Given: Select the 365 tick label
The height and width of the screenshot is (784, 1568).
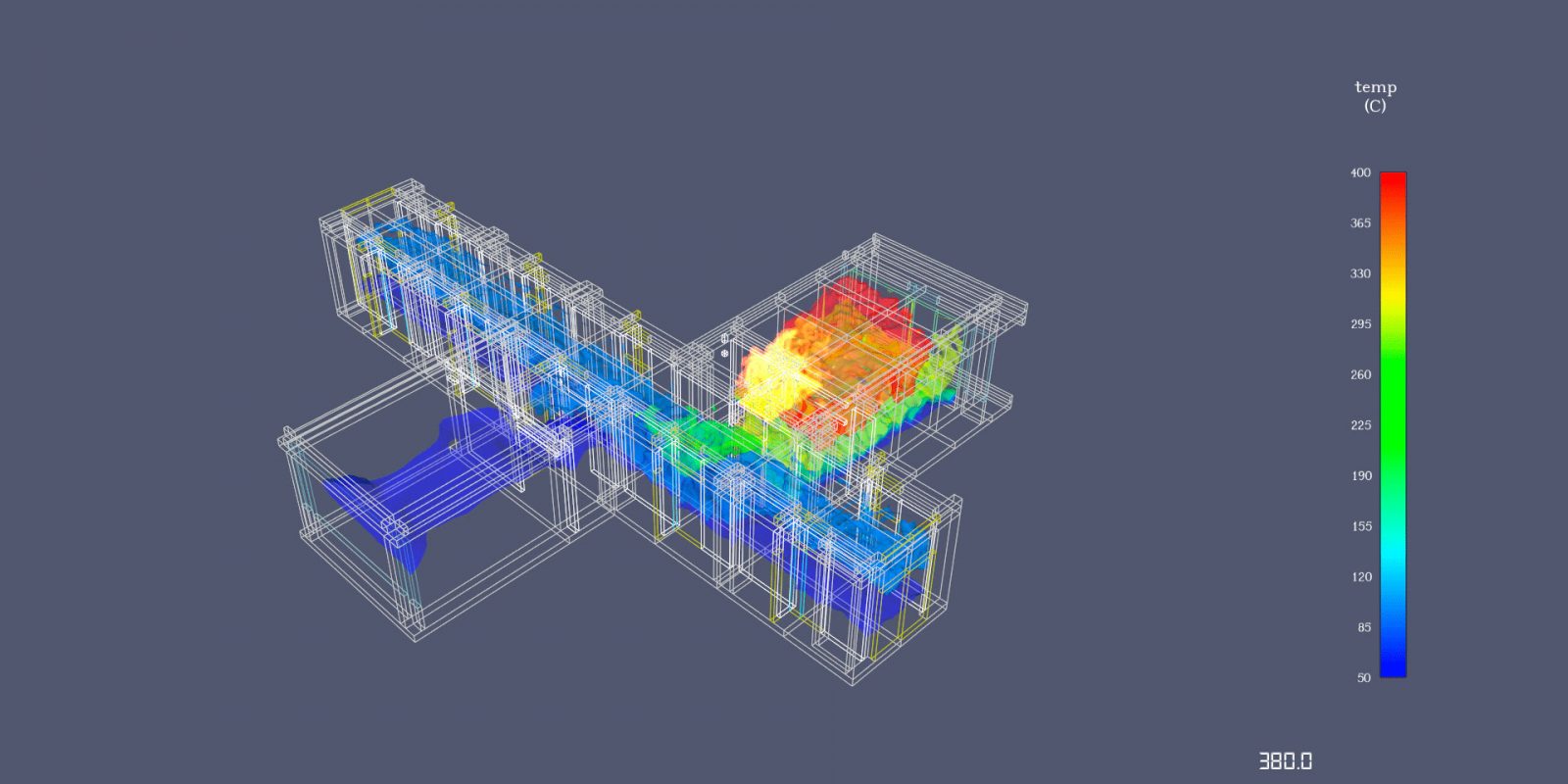Looking at the screenshot, I should pos(1360,223).
